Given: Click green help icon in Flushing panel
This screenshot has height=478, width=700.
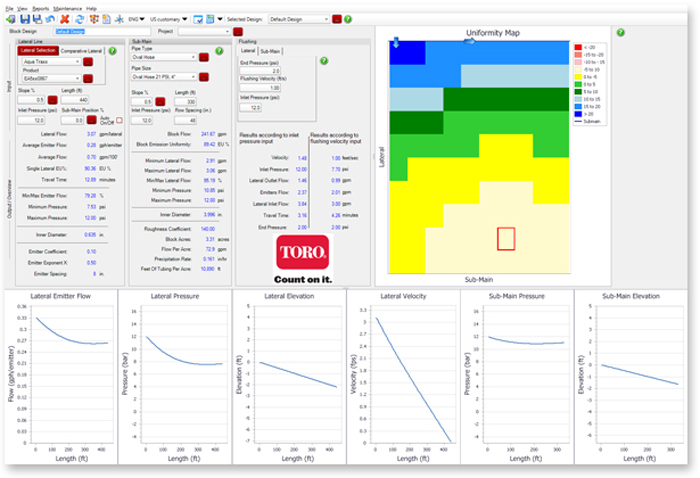Looking at the screenshot, I should click(x=323, y=61).
